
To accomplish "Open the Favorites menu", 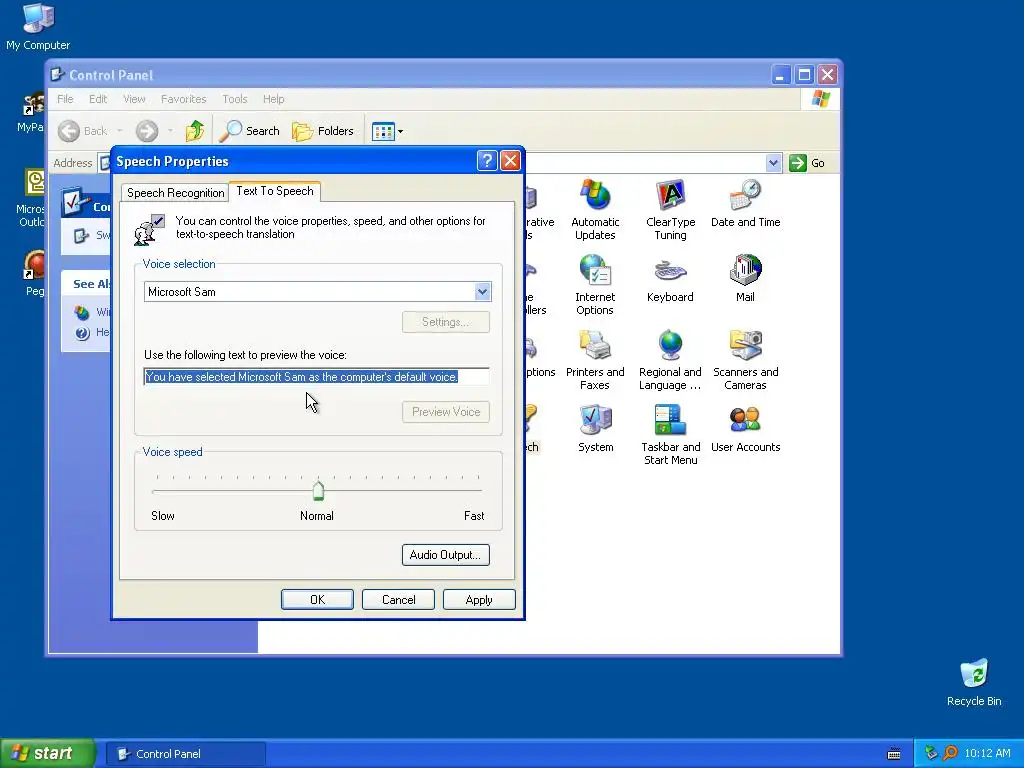I will coord(184,99).
